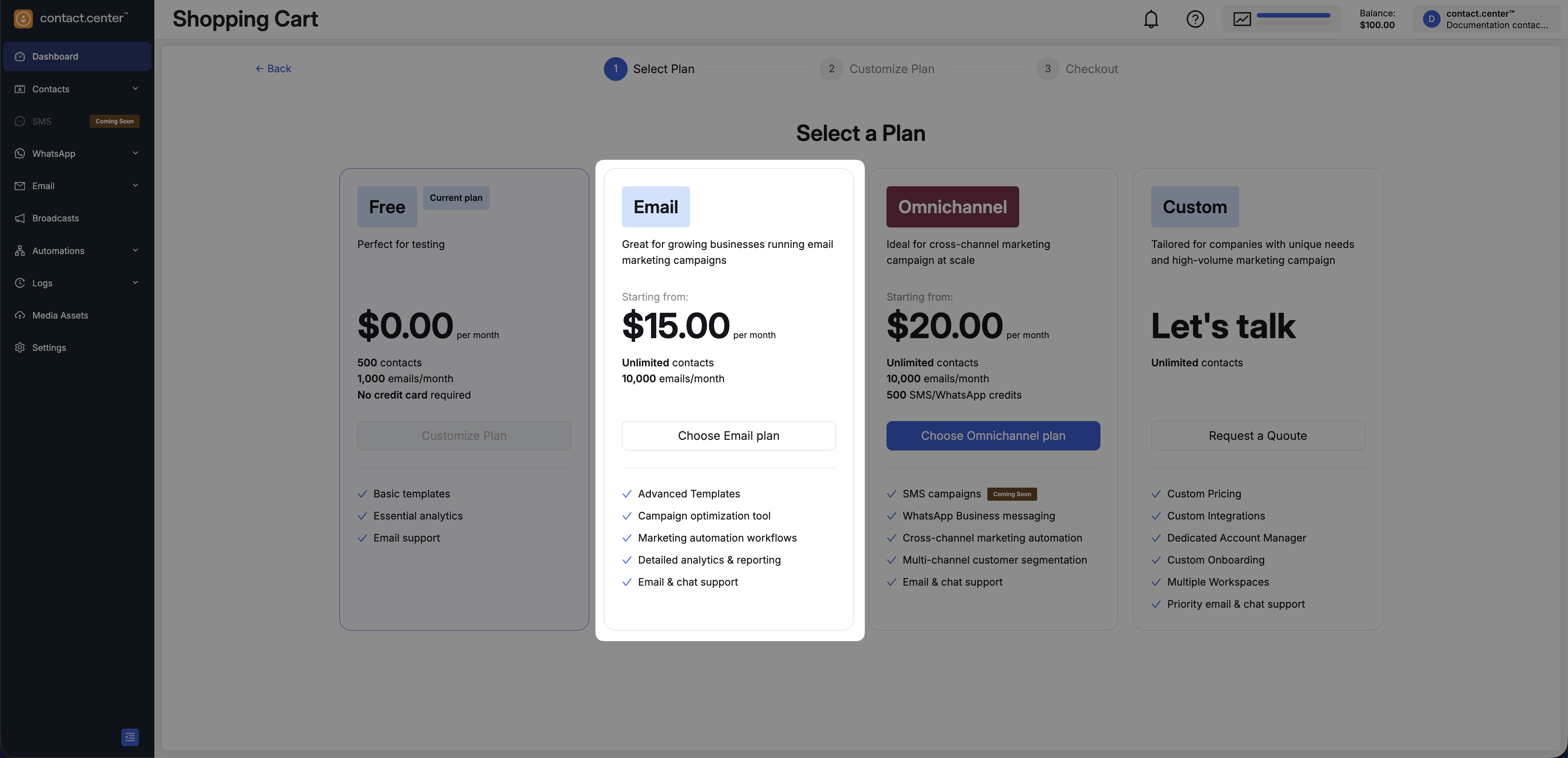This screenshot has width=1568, height=758.
Task: Click Choose Omnichannel plan button
Action: click(993, 436)
